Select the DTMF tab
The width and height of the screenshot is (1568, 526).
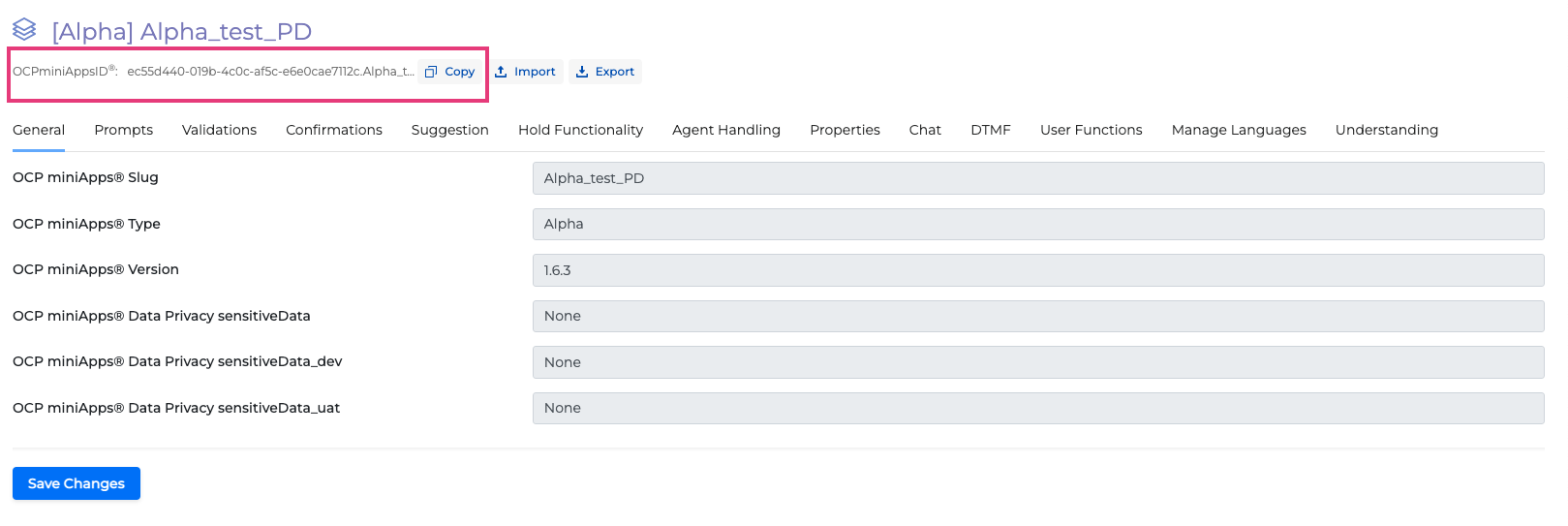point(991,130)
